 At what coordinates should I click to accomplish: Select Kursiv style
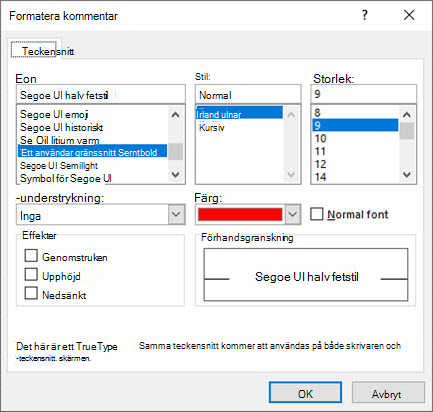(x=239, y=127)
